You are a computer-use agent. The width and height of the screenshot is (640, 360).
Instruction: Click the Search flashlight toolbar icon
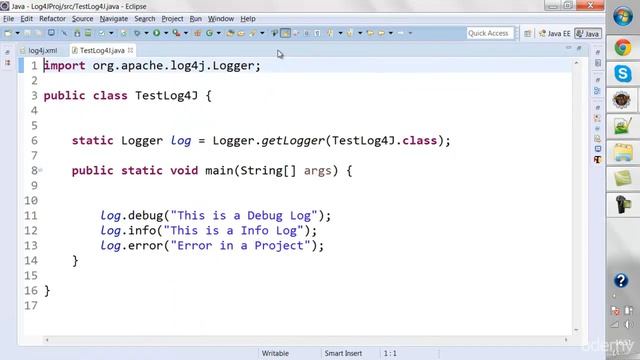pos(253,33)
